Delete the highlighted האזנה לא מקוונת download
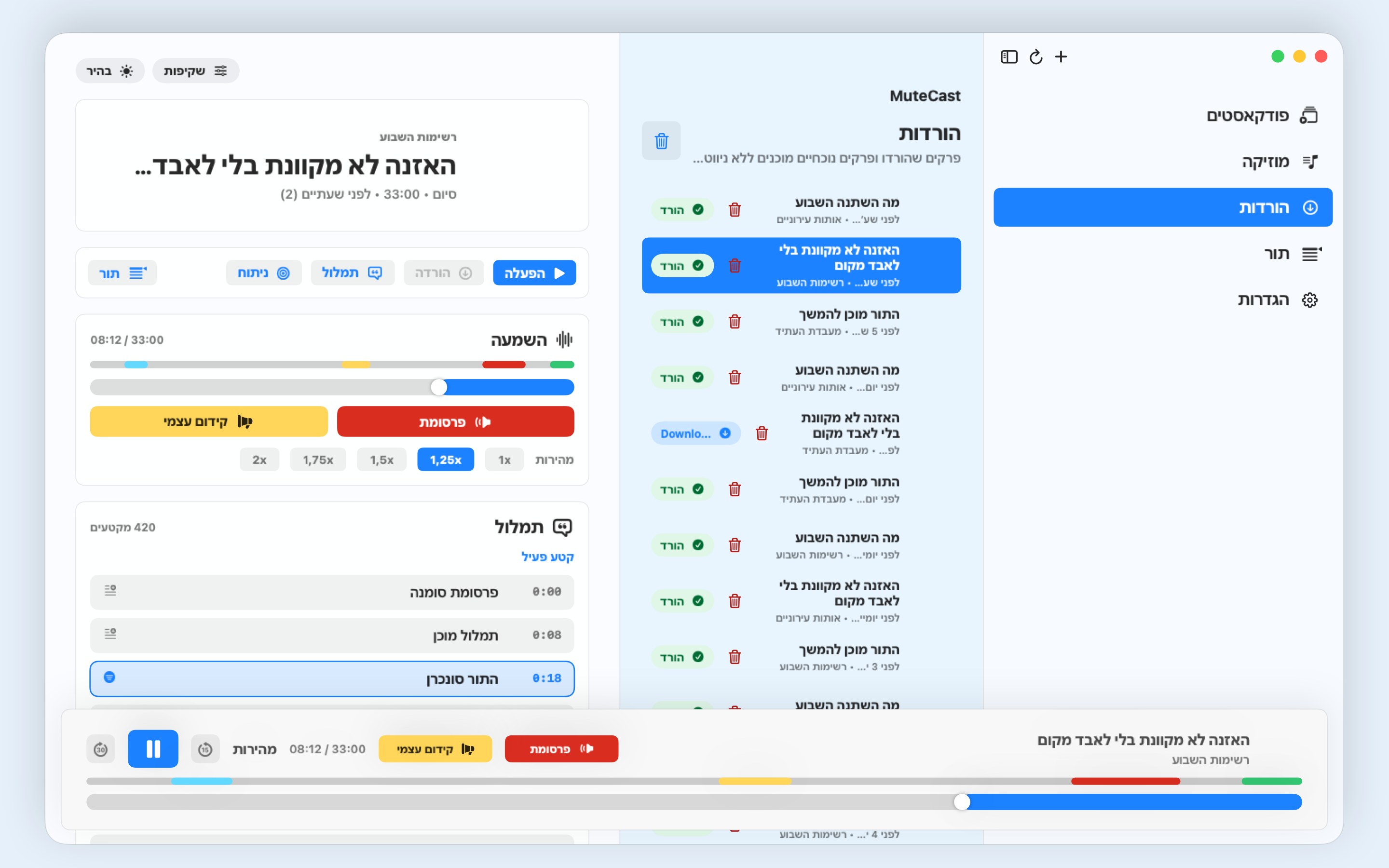 pos(735,265)
